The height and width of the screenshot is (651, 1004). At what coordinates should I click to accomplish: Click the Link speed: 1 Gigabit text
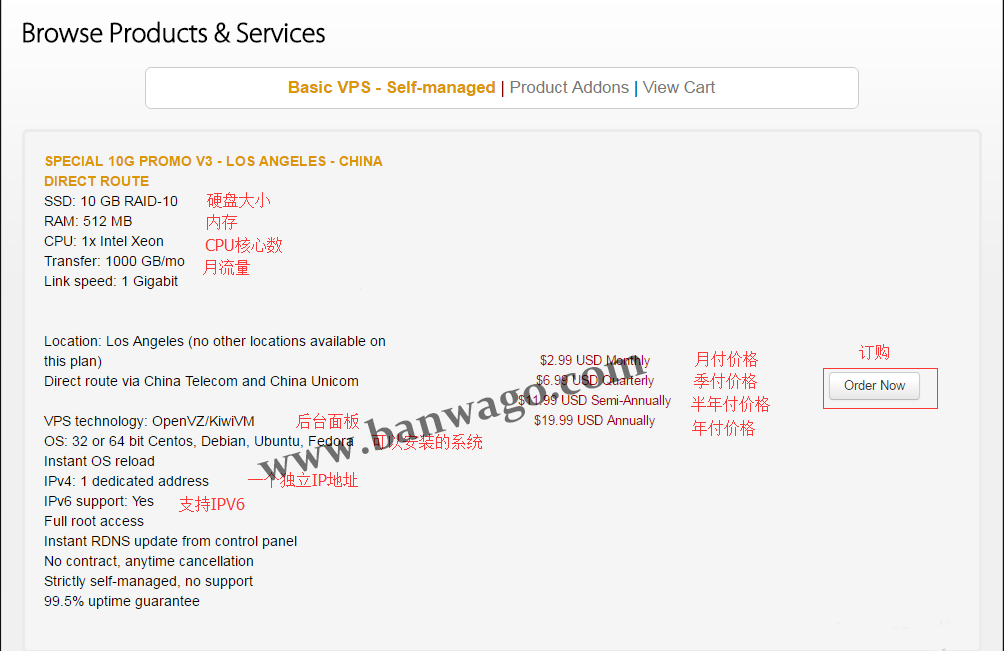click(111, 281)
